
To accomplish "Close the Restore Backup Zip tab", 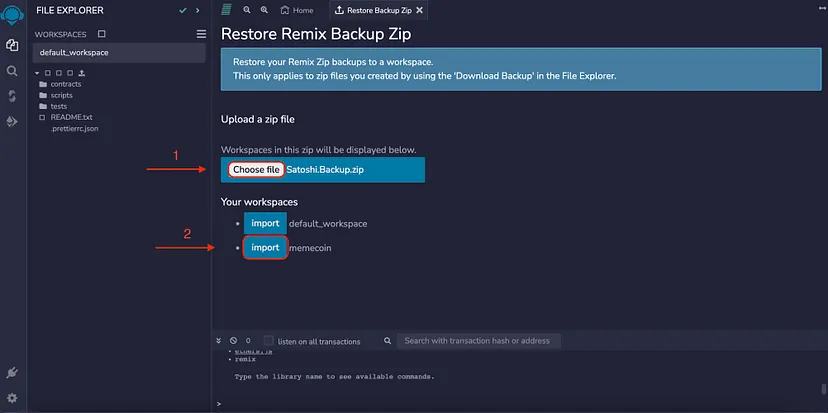I will click(419, 10).
